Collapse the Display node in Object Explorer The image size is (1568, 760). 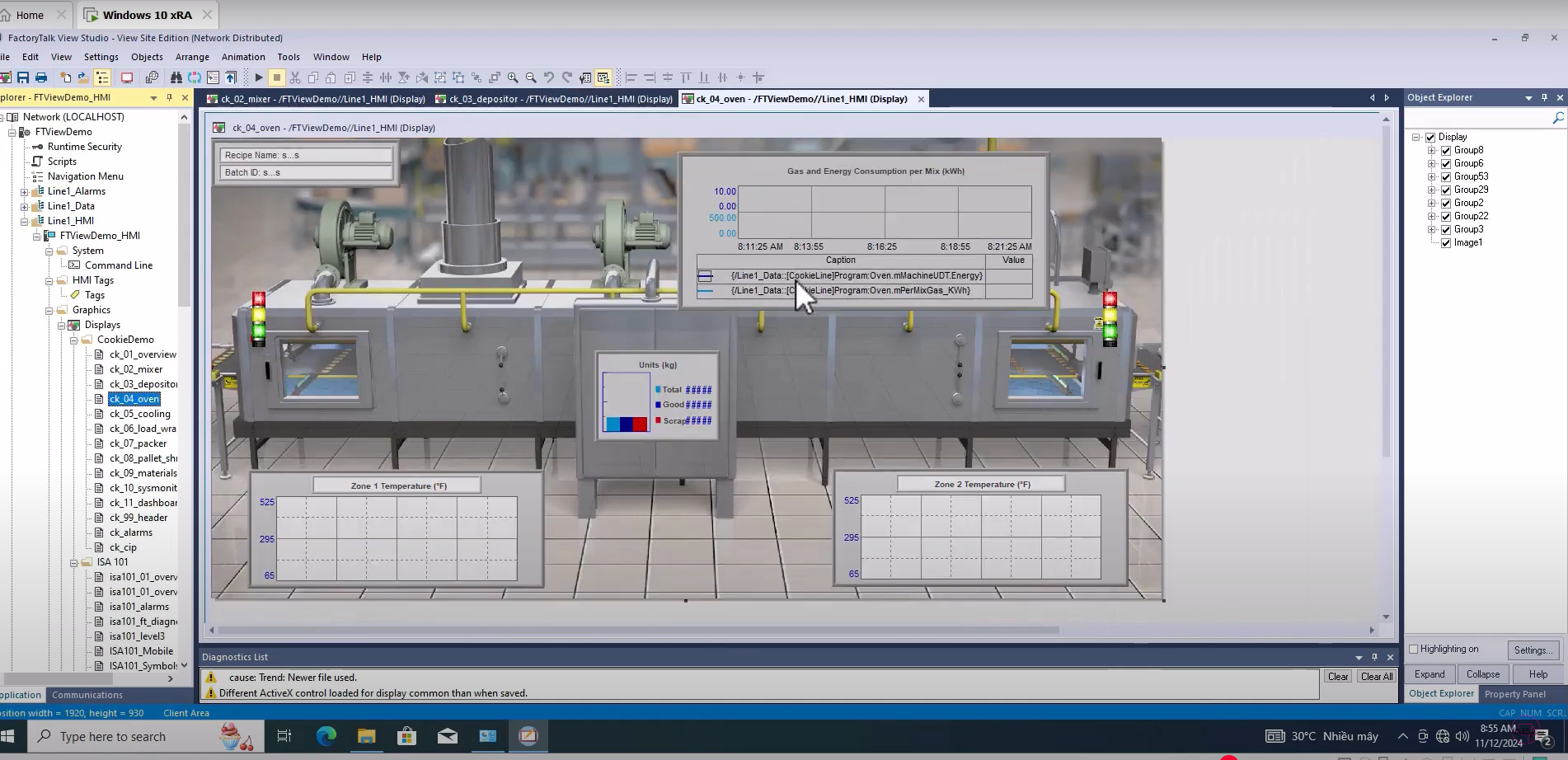click(1416, 136)
